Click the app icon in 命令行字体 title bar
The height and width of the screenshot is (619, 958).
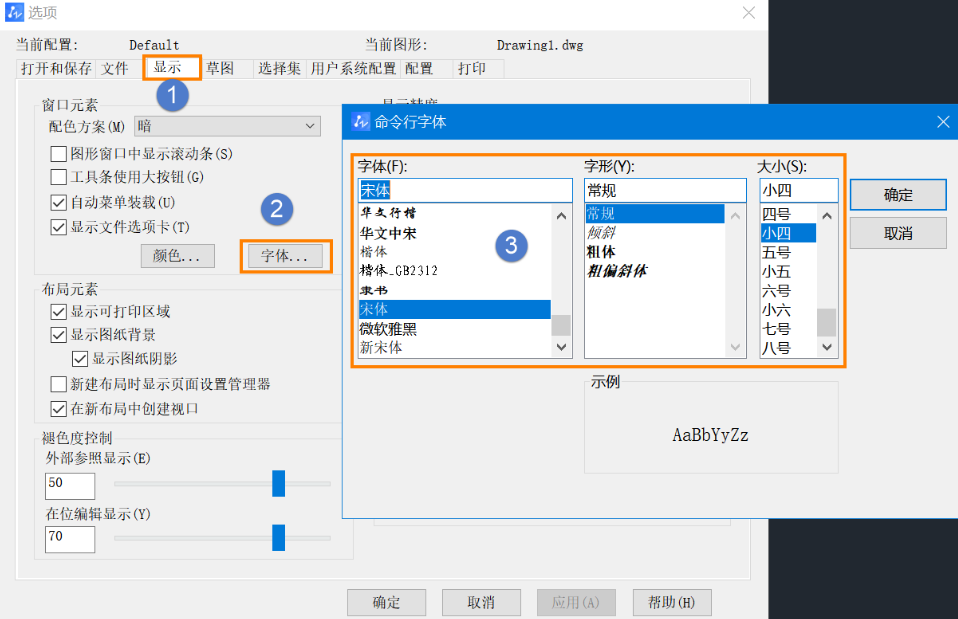(x=360, y=122)
